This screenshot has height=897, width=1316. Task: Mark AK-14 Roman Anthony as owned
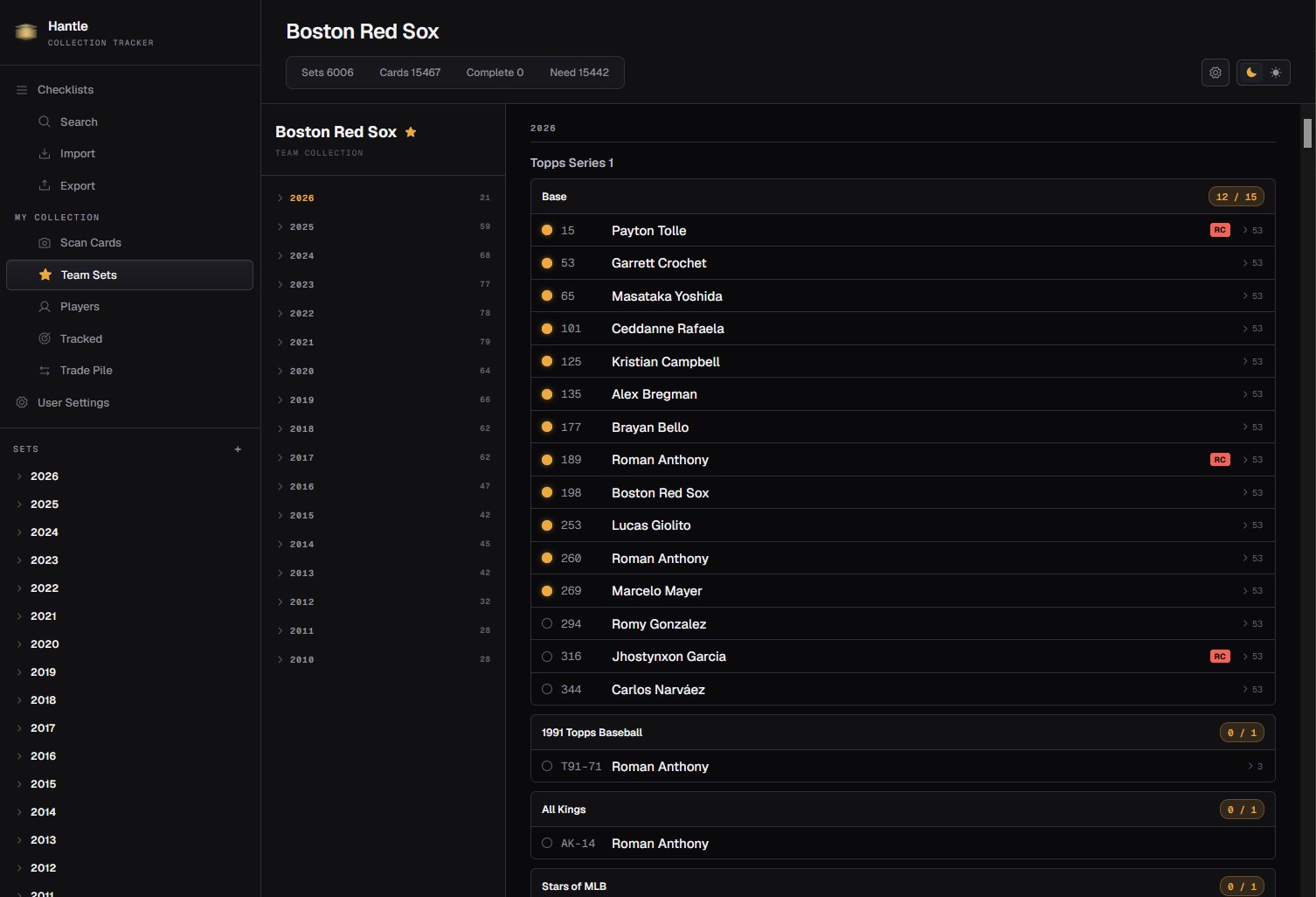coord(547,843)
